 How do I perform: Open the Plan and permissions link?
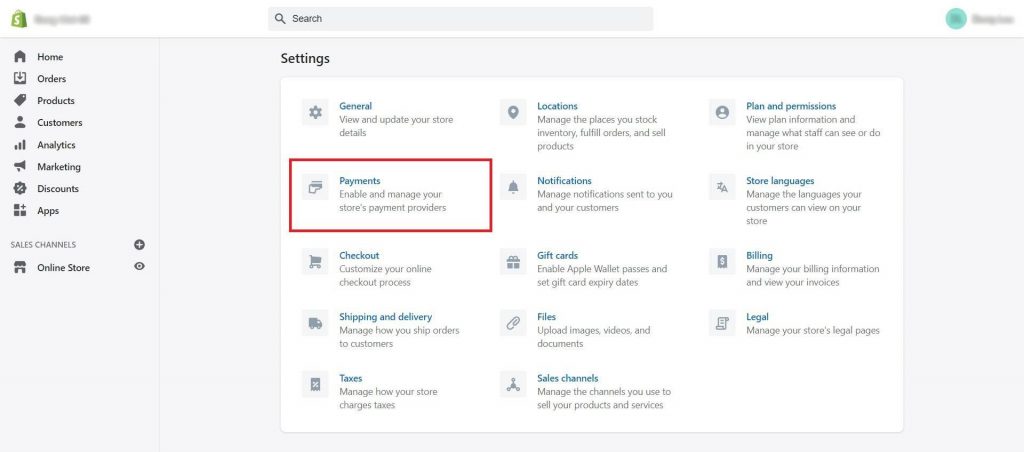pyautogui.click(x=790, y=106)
